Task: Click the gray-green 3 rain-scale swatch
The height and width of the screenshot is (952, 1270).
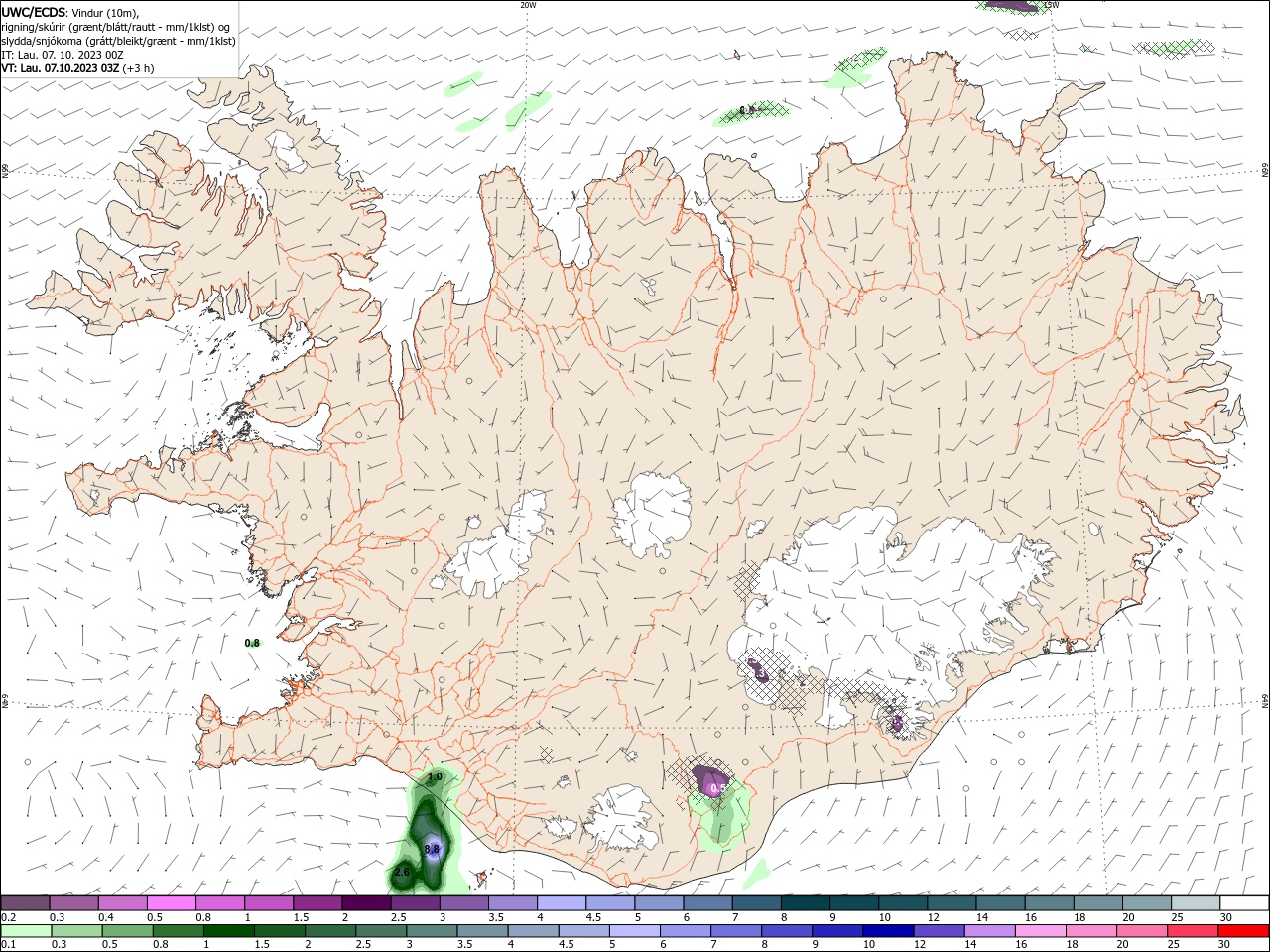Action: point(433,931)
